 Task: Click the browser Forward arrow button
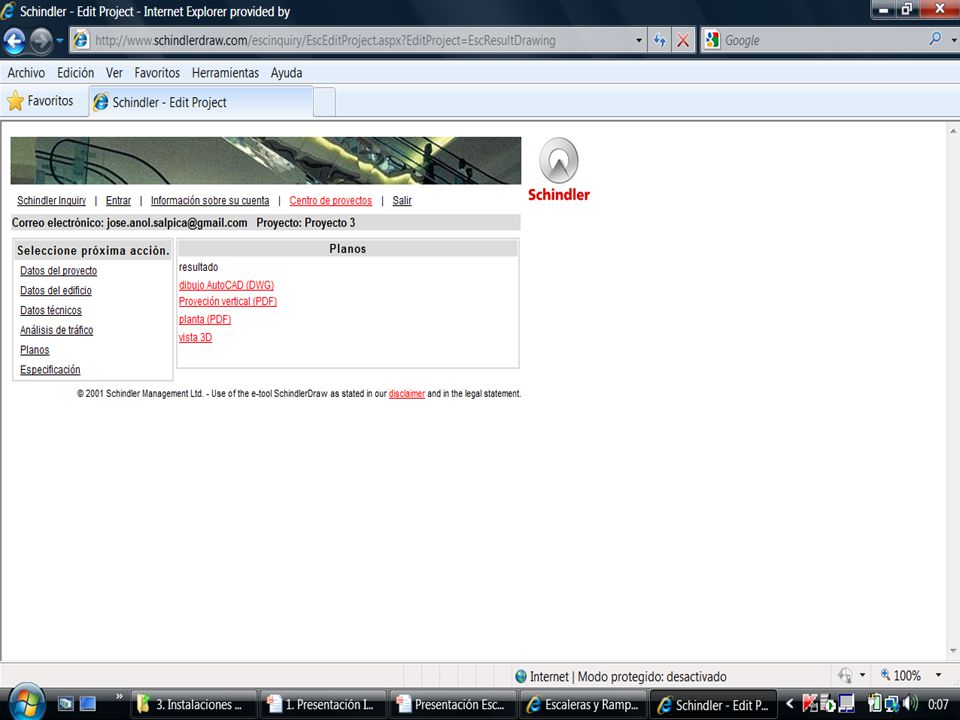41,41
